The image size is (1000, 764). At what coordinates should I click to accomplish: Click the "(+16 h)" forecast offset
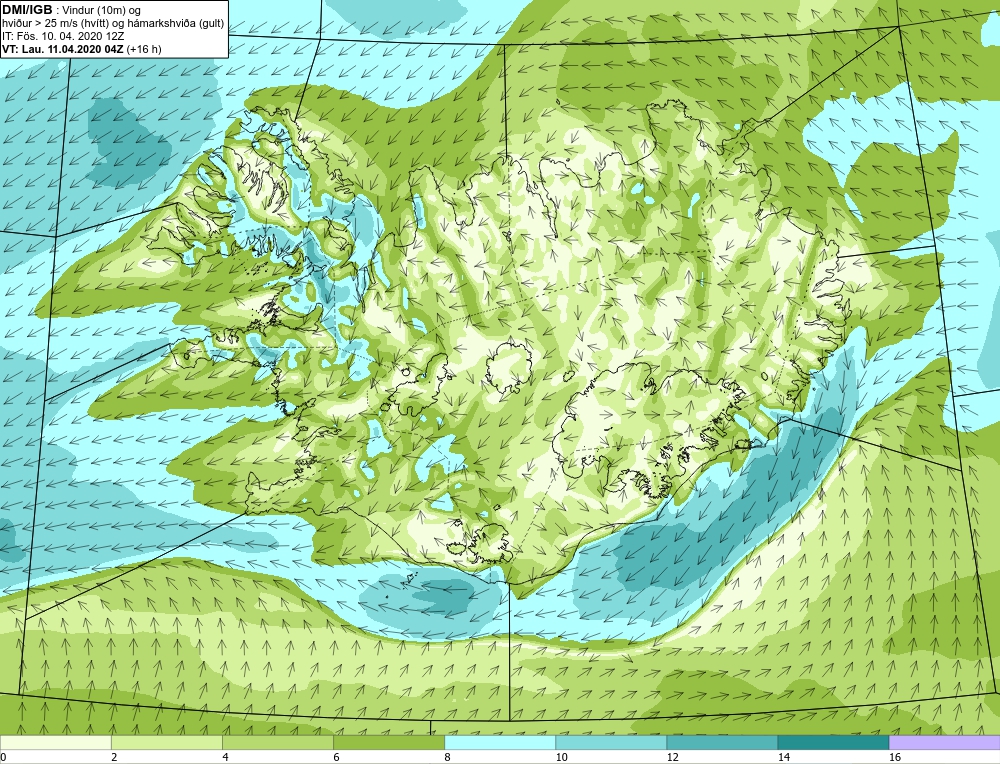tap(144, 49)
